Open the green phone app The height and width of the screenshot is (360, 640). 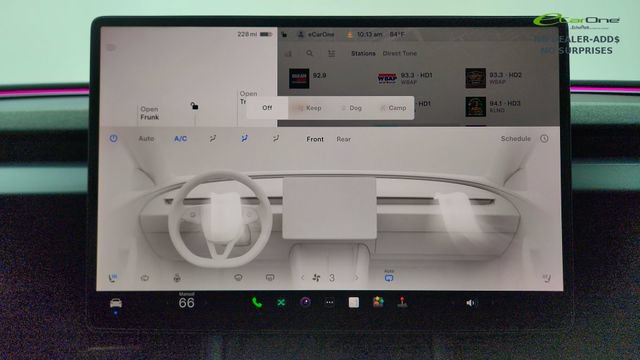pos(257,302)
